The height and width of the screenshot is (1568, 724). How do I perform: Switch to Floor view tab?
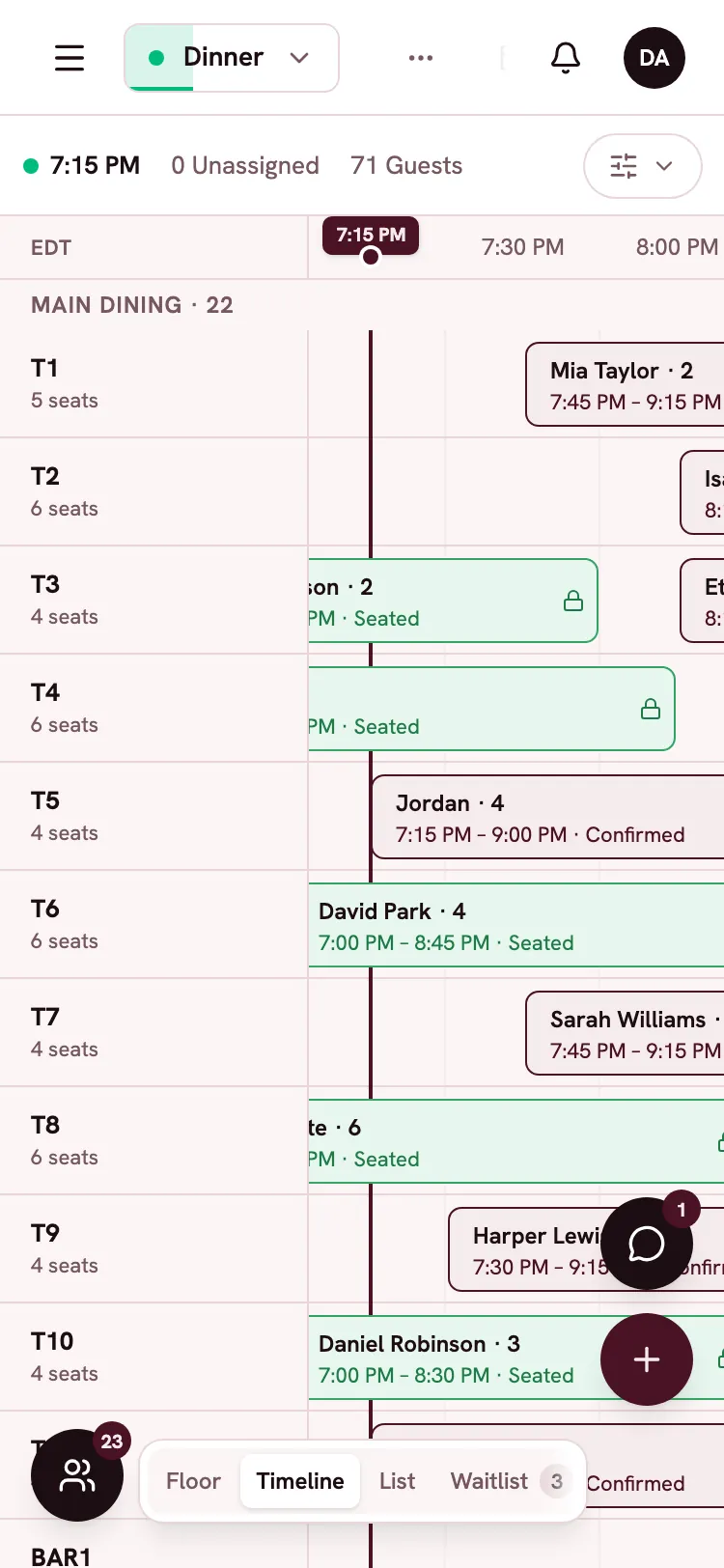193,1481
